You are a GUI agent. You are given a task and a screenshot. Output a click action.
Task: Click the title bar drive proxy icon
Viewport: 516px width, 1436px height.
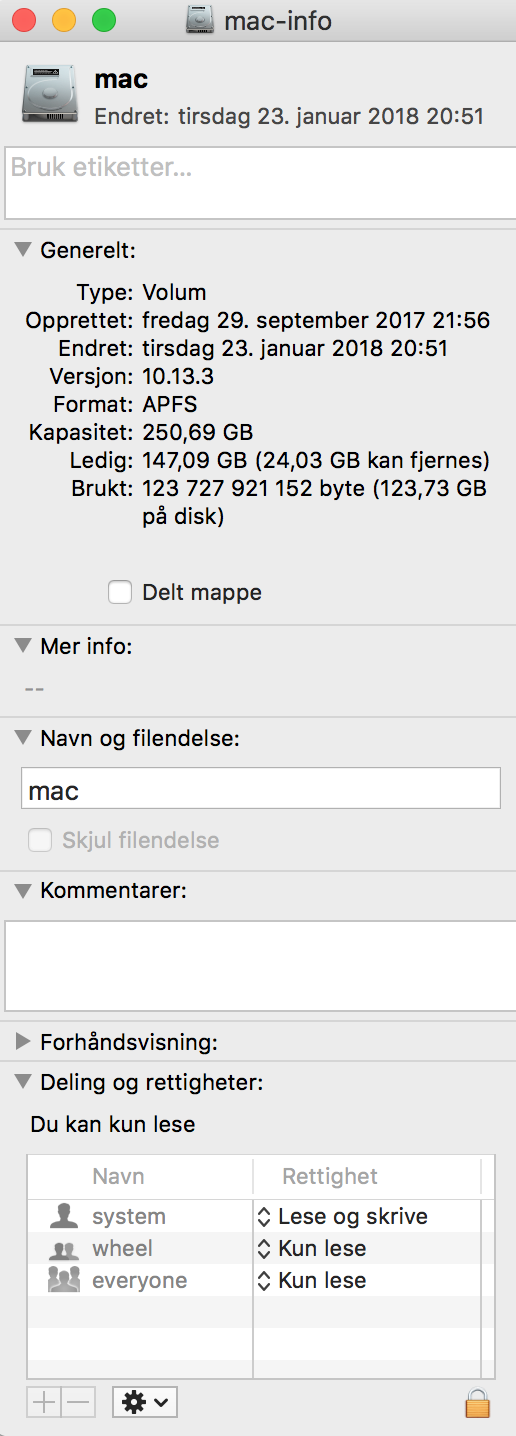[201, 20]
